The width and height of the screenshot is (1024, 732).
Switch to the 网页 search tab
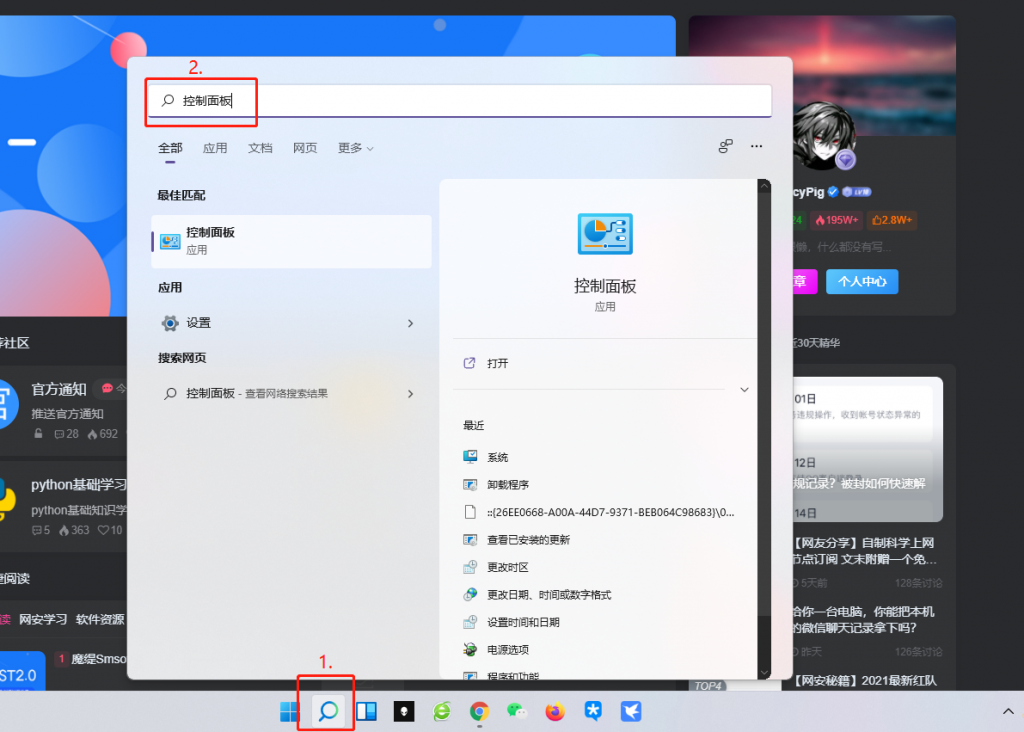coord(305,148)
